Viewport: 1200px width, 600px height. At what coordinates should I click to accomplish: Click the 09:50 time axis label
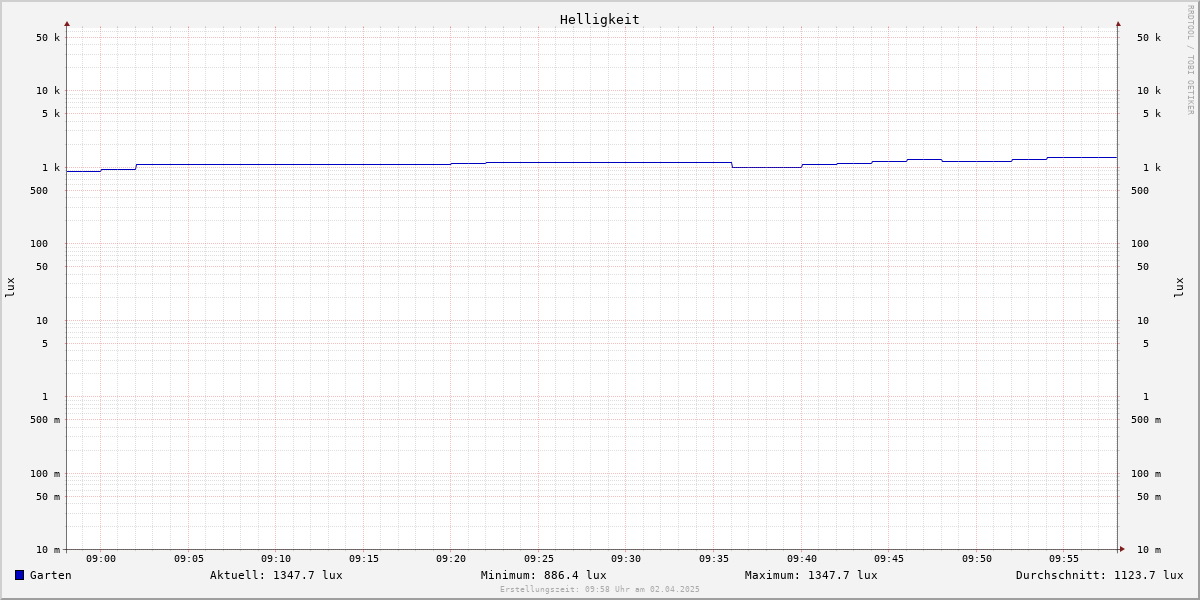pyautogui.click(x=977, y=559)
